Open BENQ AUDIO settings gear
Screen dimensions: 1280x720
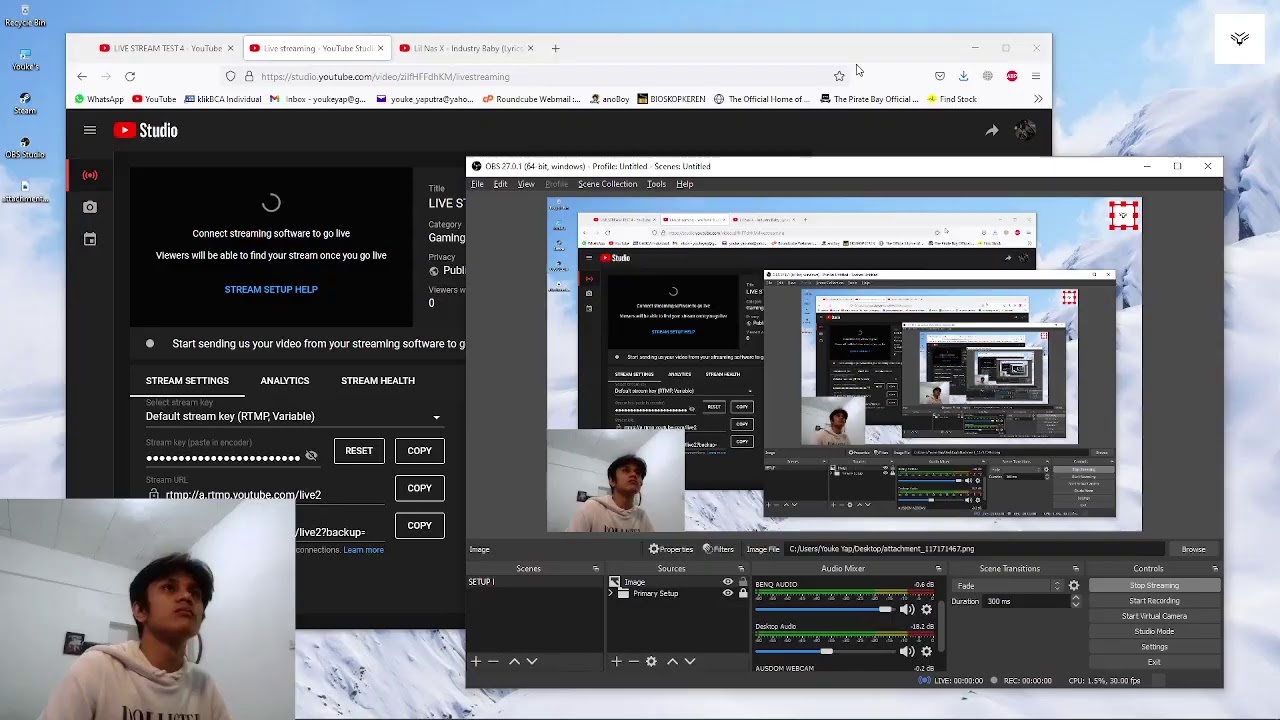pos(926,610)
